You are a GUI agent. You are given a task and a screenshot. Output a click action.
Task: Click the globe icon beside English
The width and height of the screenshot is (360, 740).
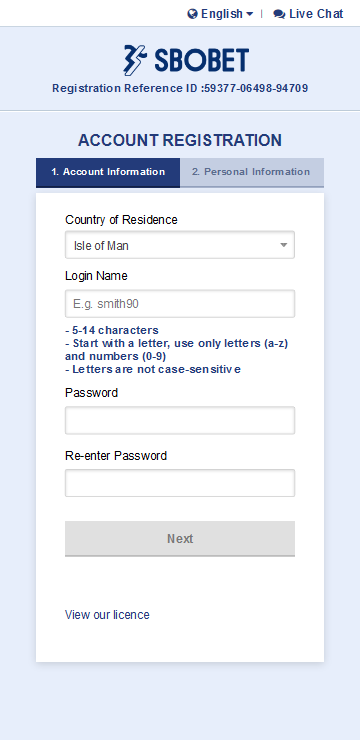[x=192, y=14]
